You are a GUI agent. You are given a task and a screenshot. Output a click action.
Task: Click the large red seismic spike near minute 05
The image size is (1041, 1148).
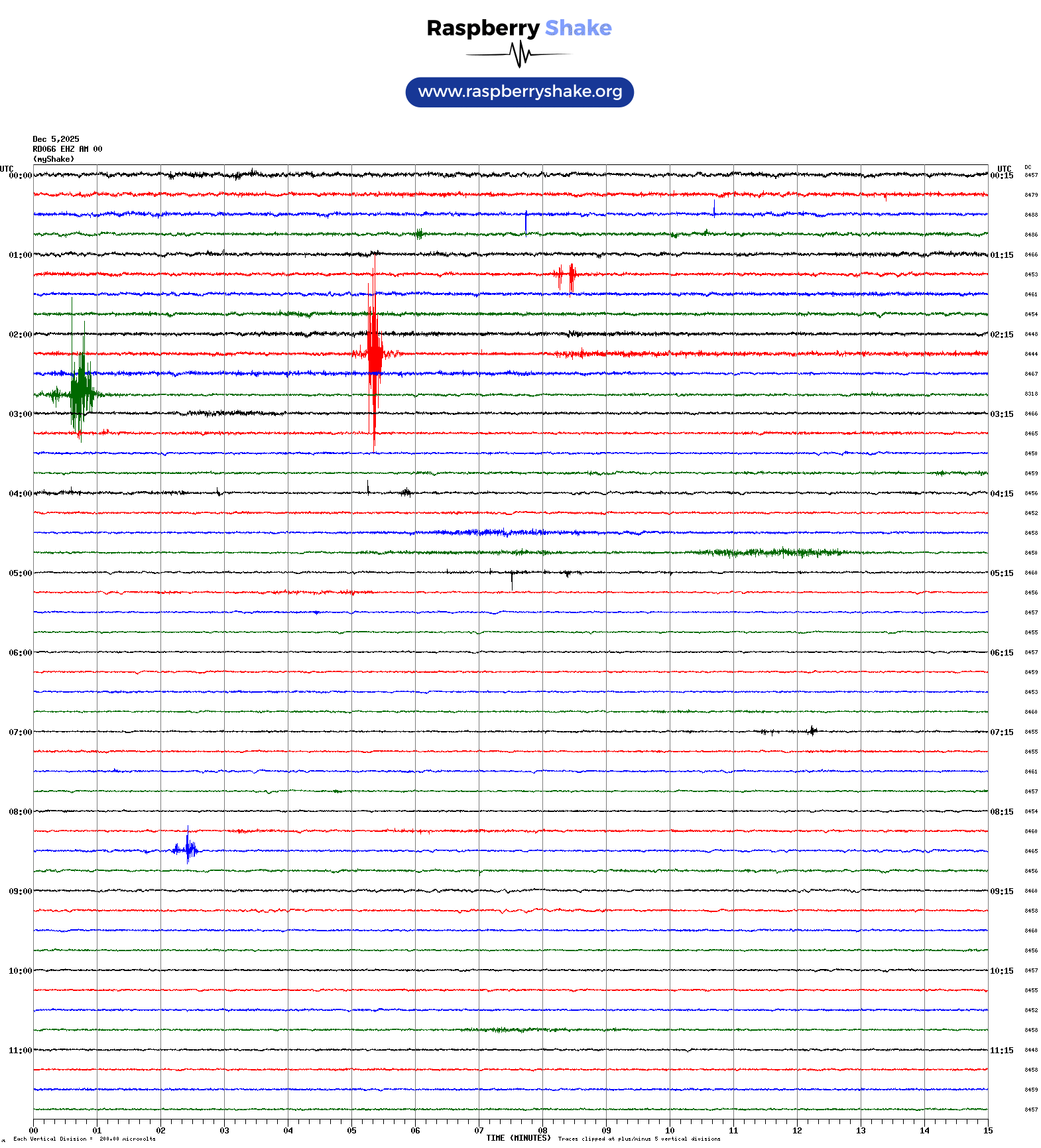374,354
